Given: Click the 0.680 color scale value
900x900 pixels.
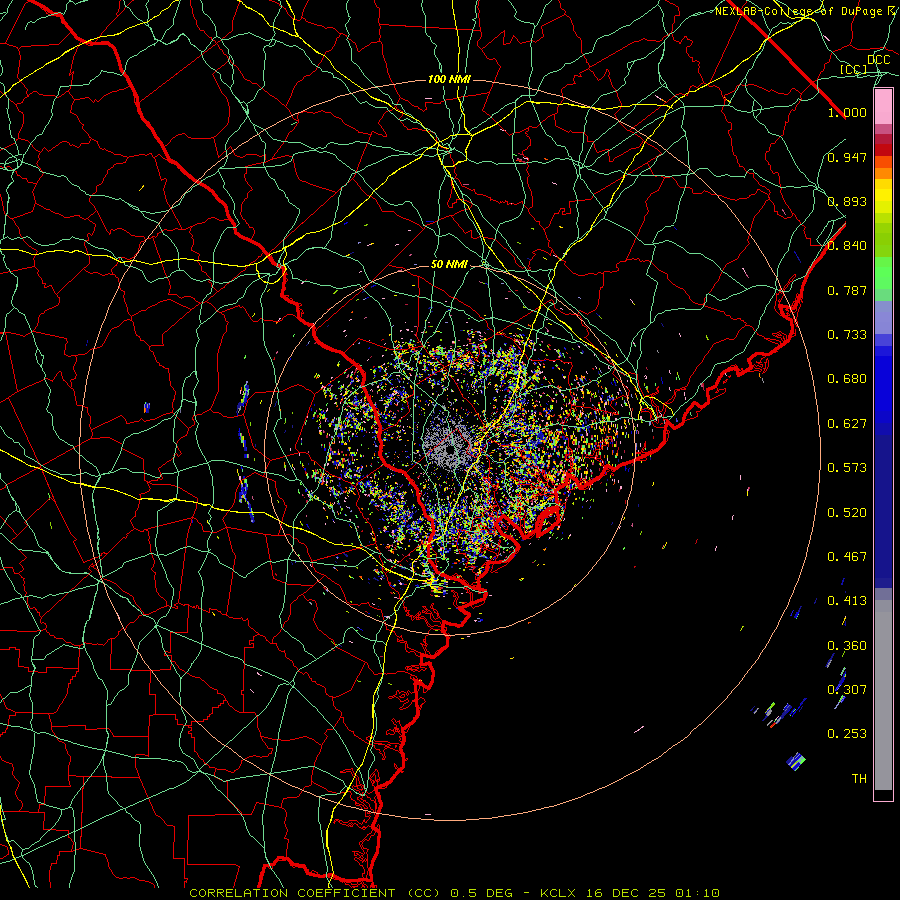Looking at the screenshot, I should pyautogui.click(x=847, y=379).
